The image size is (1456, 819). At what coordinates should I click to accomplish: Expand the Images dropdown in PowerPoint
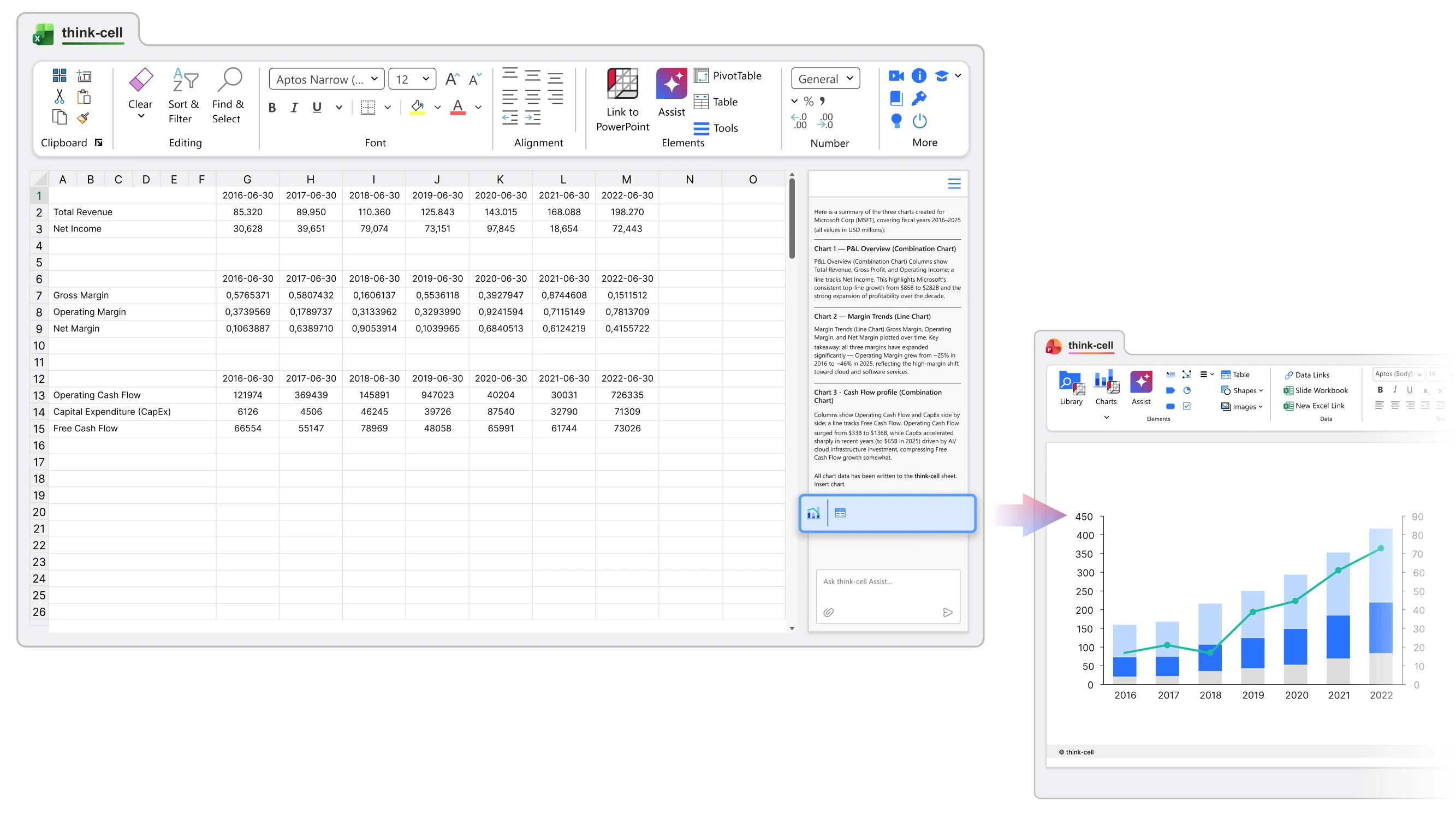(1261, 406)
